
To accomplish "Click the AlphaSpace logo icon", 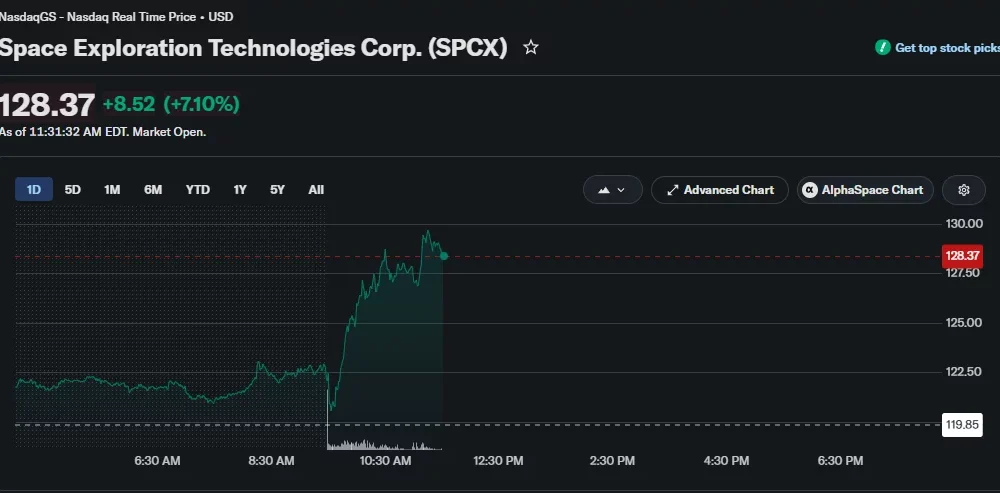I will [810, 190].
